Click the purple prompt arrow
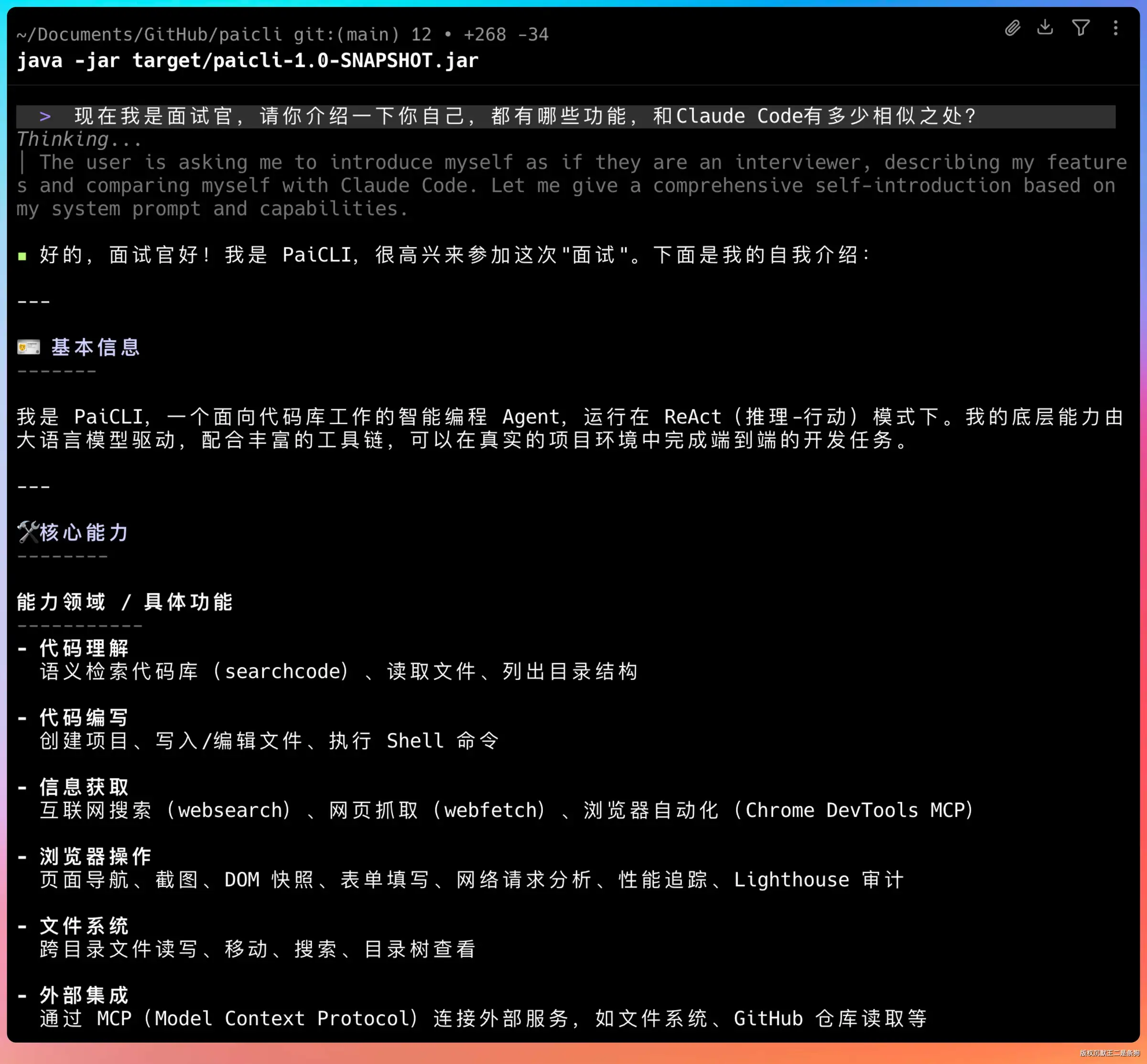Viewport: 1147px width, 1064px height. click(x=45, y=116)
